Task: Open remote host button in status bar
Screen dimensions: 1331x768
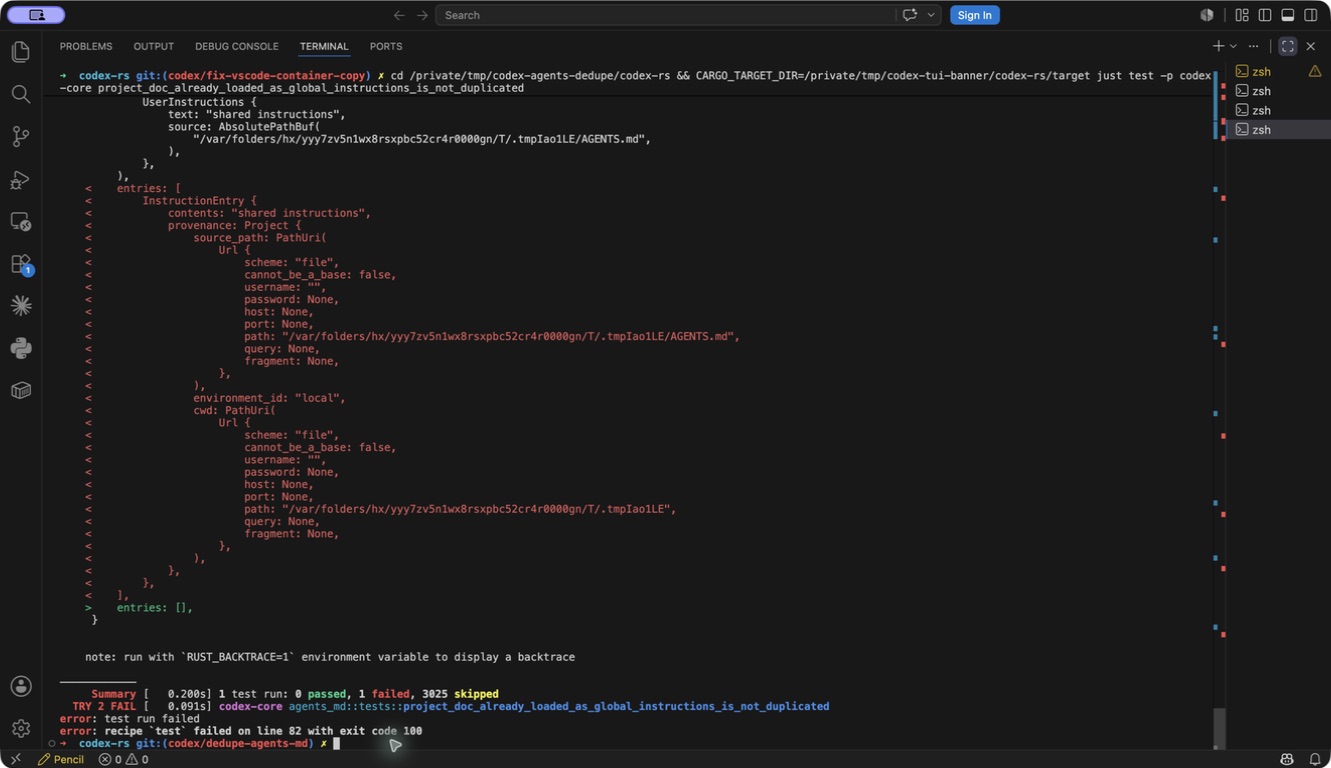Action: coord(15,760)
